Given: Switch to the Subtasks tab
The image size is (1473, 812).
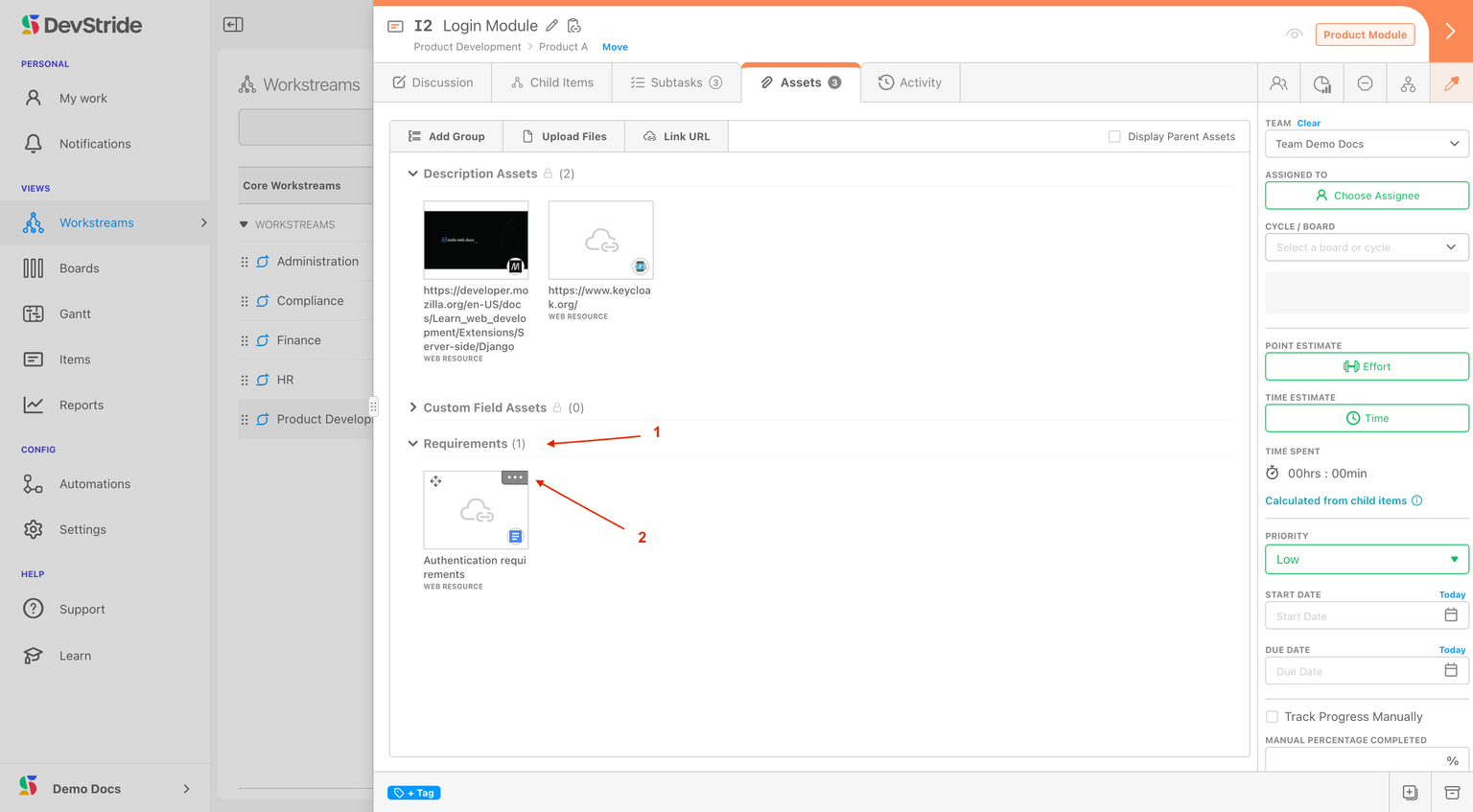Looking at the screenshot, I should tap(676, 83).
